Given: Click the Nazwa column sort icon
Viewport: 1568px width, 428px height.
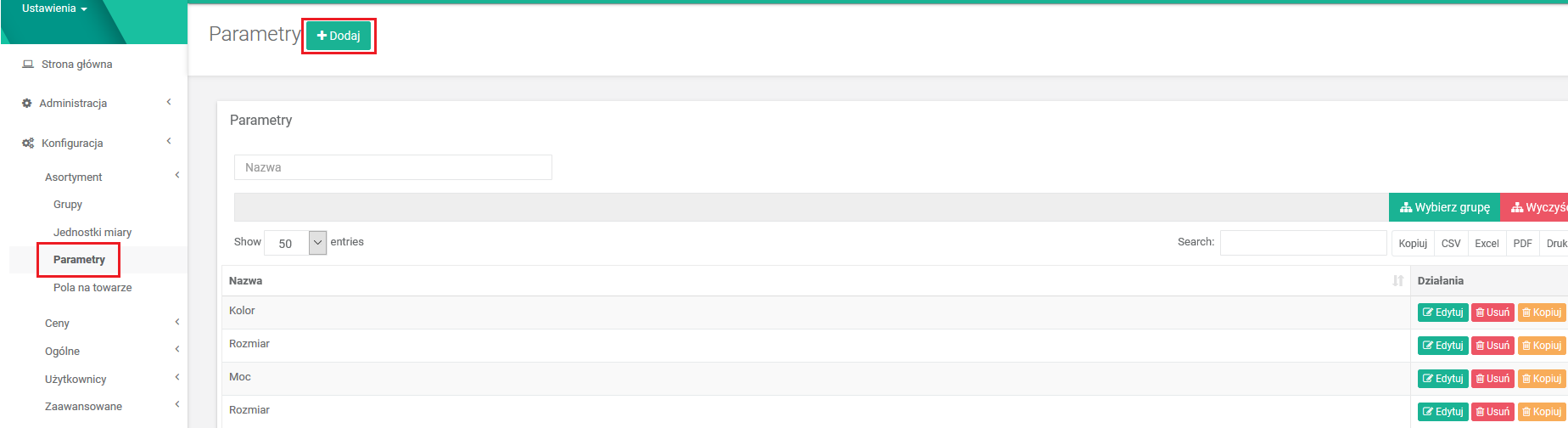Looking at the screenshot, I should [1397, 281].
